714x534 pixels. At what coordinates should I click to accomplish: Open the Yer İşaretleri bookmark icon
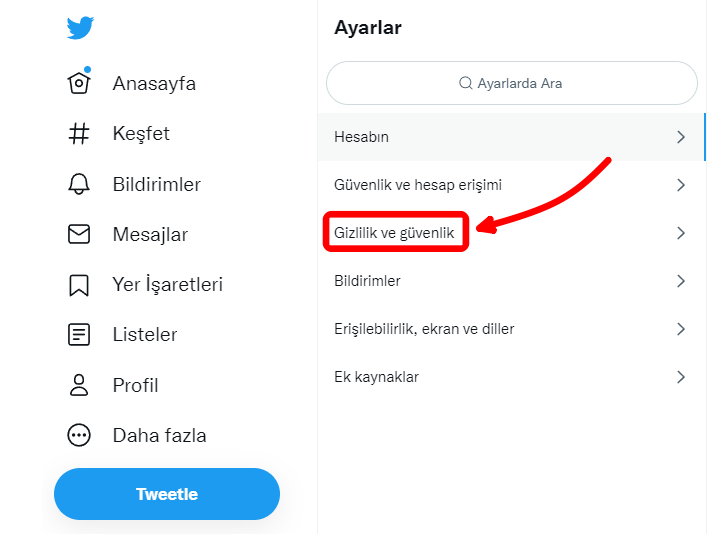[79, 285]
